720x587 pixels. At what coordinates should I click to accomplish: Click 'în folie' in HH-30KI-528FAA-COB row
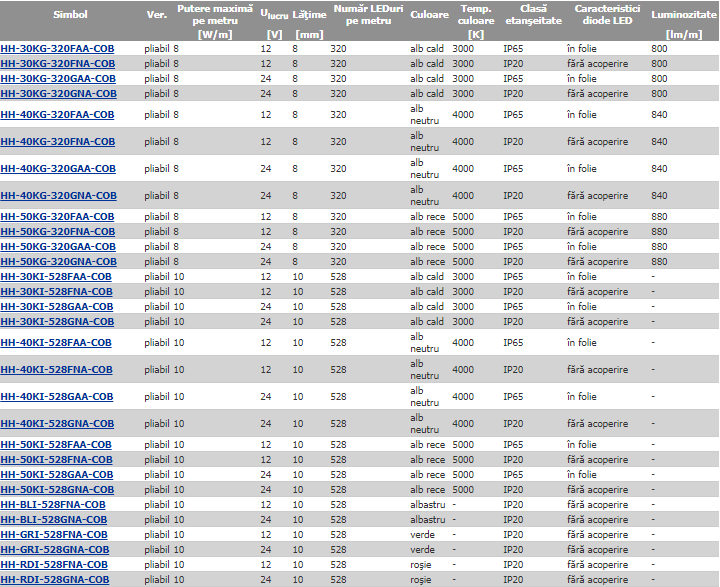581,277
